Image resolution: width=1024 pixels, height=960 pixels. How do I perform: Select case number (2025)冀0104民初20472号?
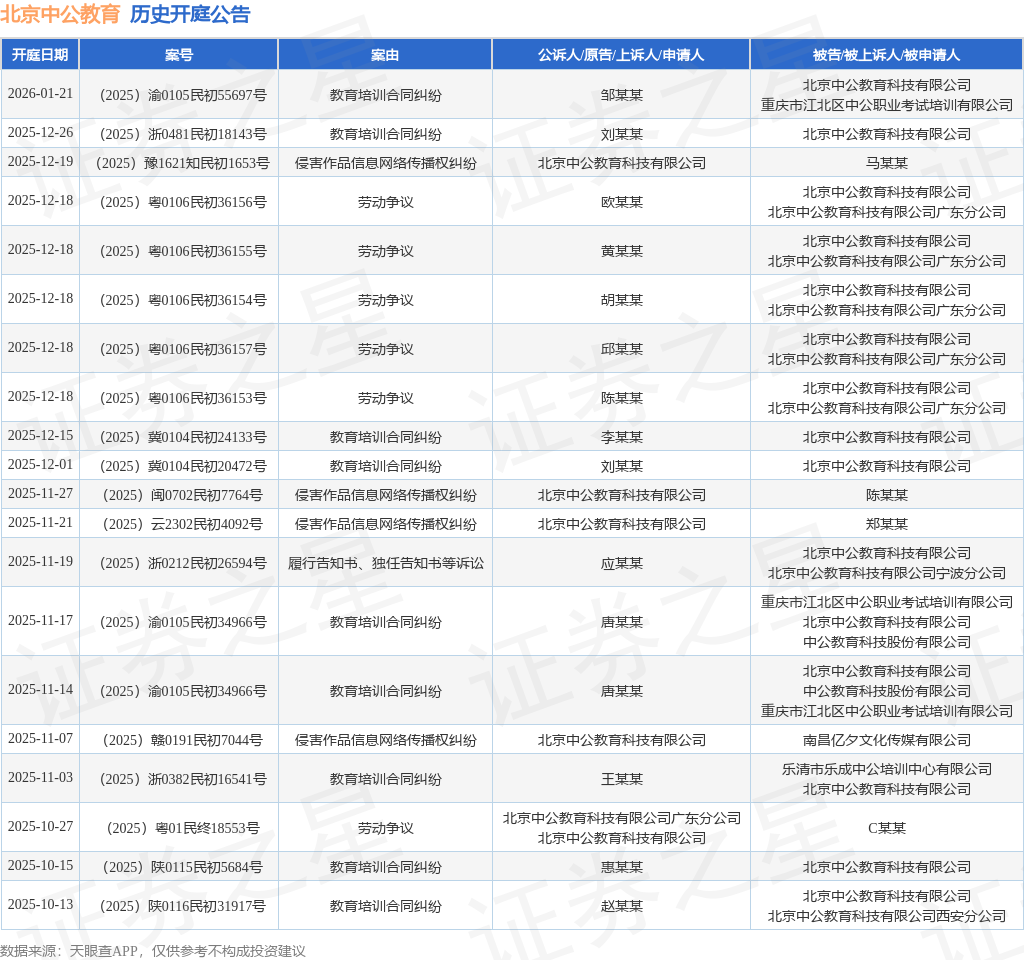pos(183,466)
